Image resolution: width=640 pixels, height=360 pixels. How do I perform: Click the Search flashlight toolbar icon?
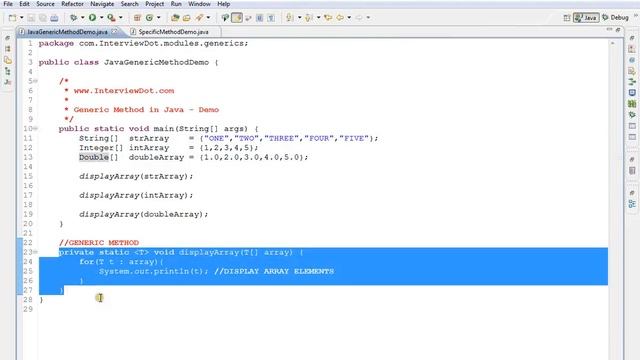[199, 18]
